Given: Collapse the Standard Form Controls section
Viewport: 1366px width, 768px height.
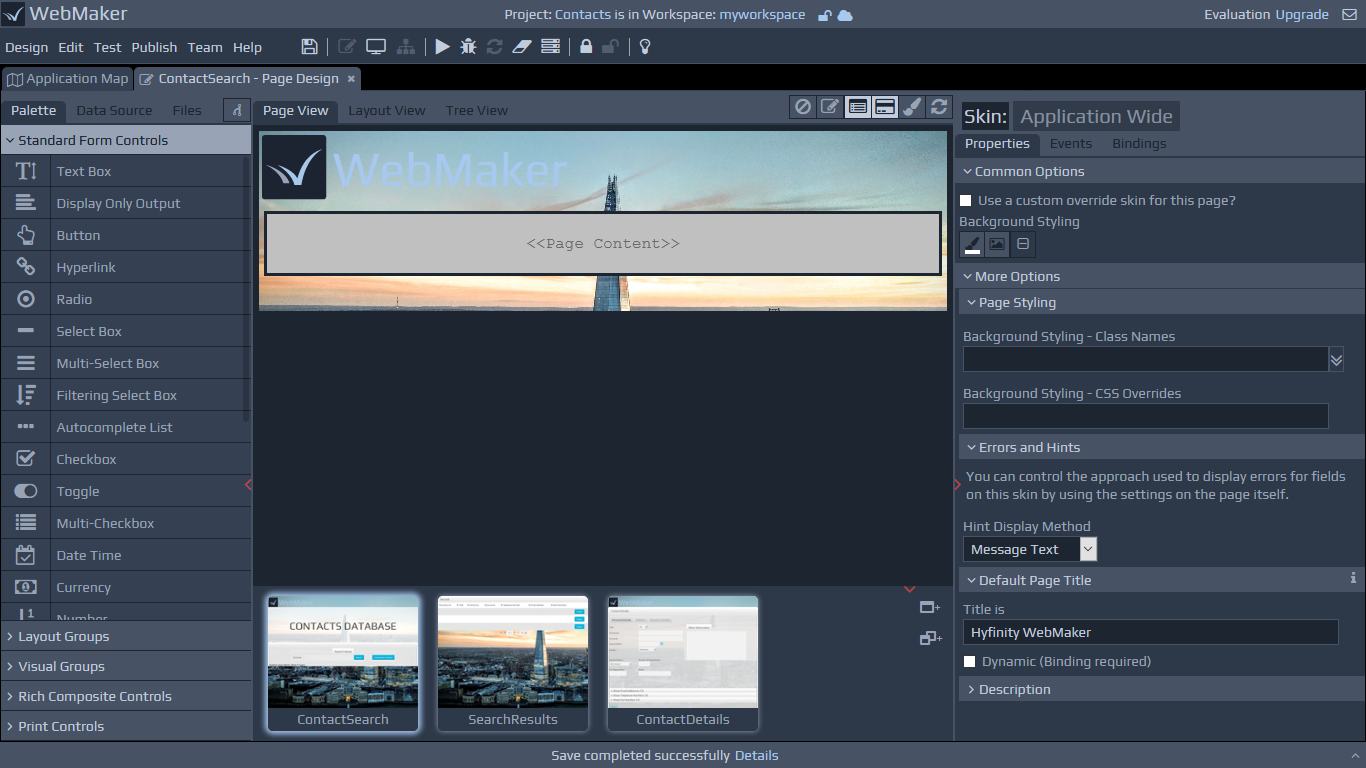Looking at the screenshot, I should coord(125,140).
